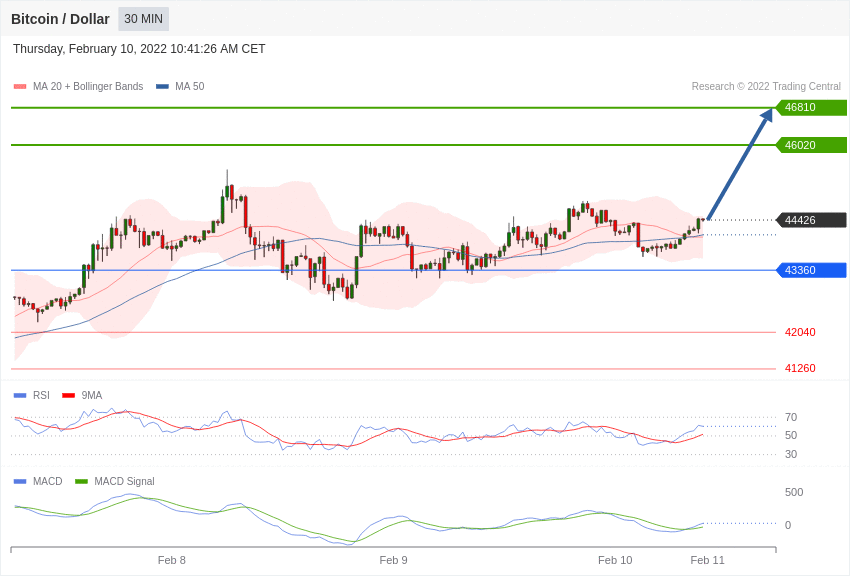Click the 41260 red support label
The image size is (850, 576).
click(800, 368)
